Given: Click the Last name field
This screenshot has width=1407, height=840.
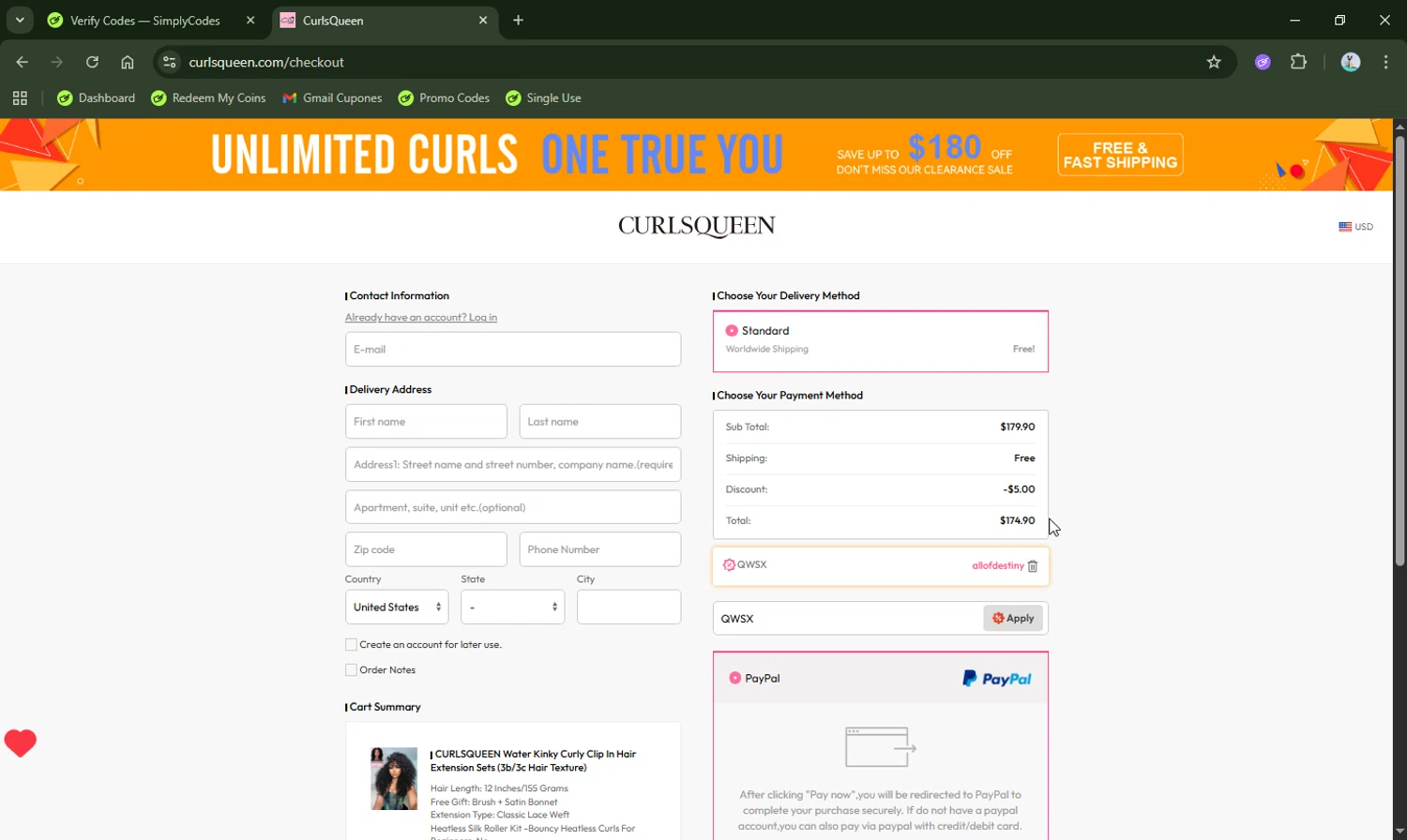Looking at the screenshot, I should click(600, 422).
